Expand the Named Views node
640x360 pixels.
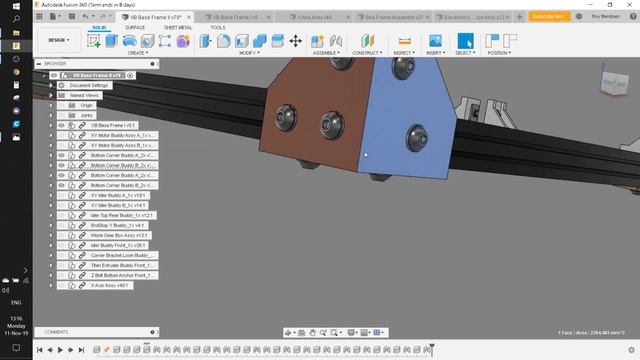[x=51, y=95]
